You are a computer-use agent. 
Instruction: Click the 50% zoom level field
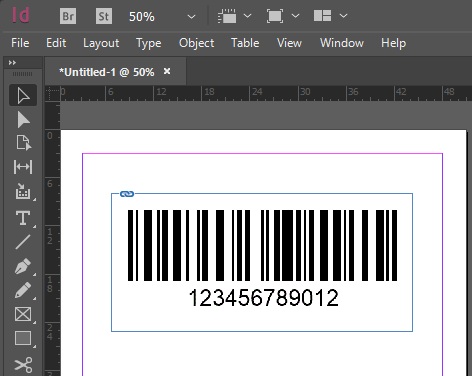click(142, 16)
